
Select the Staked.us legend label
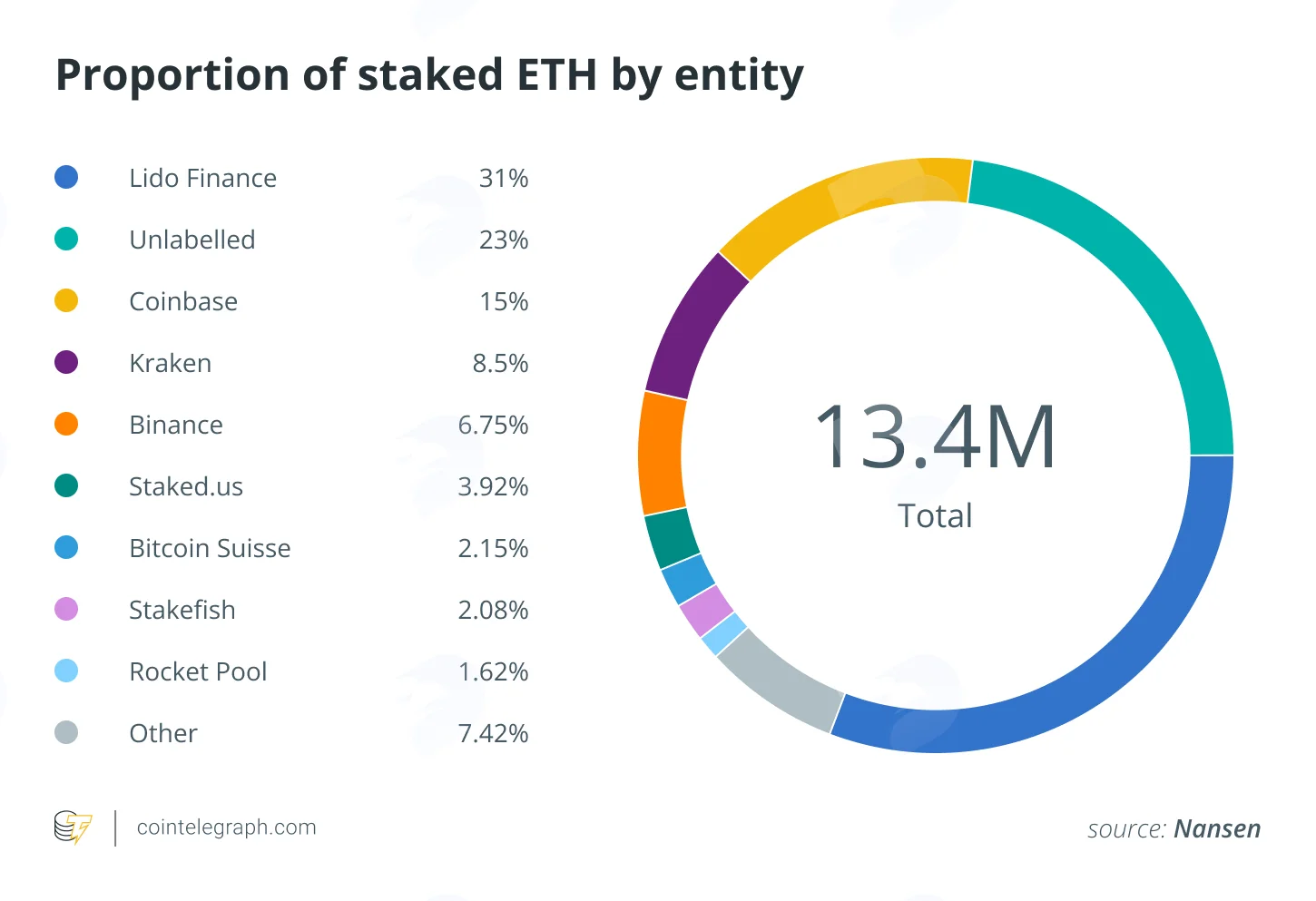pos(186,486)
